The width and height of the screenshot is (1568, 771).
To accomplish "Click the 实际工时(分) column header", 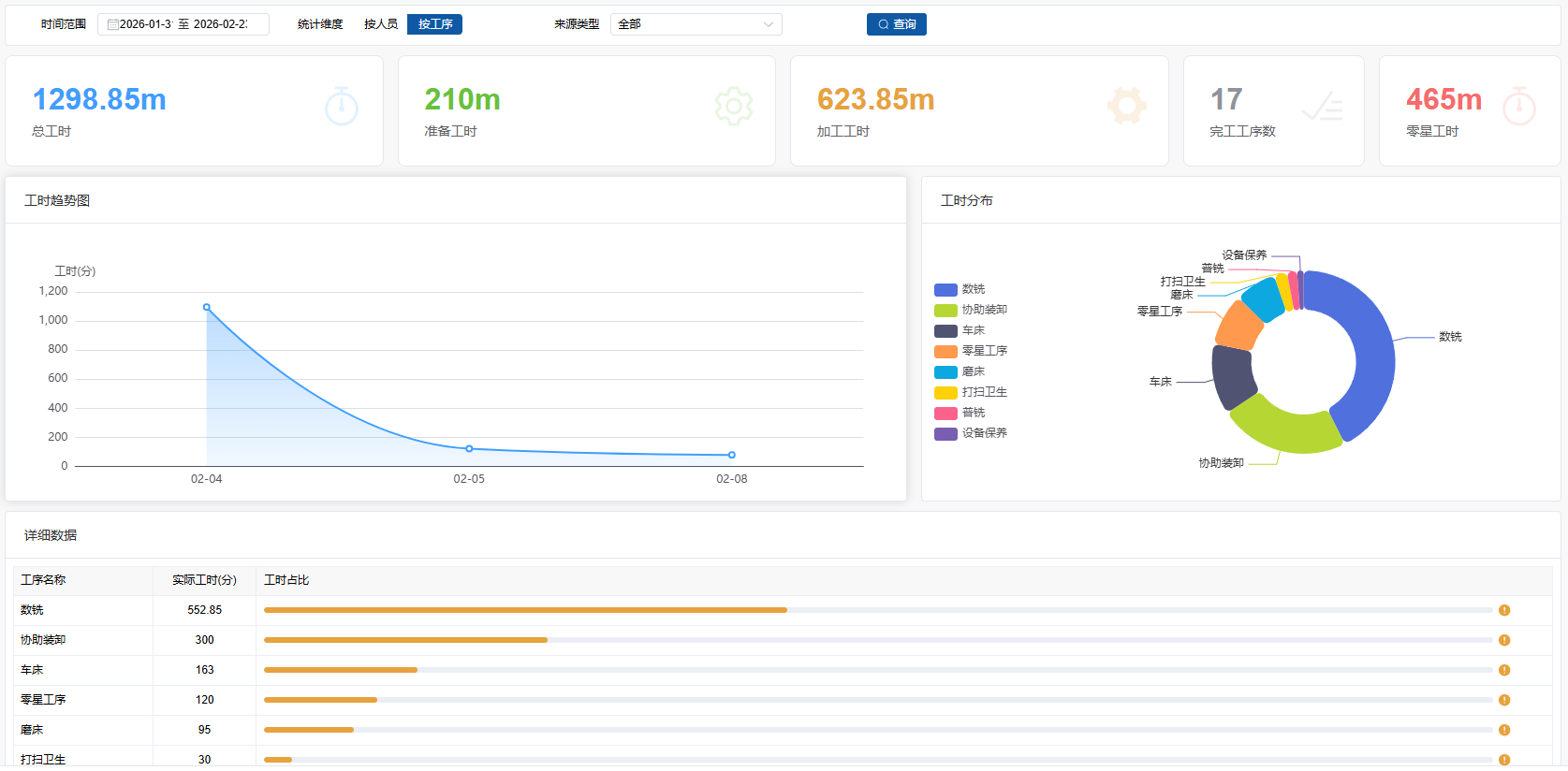I will coord(204,580).
